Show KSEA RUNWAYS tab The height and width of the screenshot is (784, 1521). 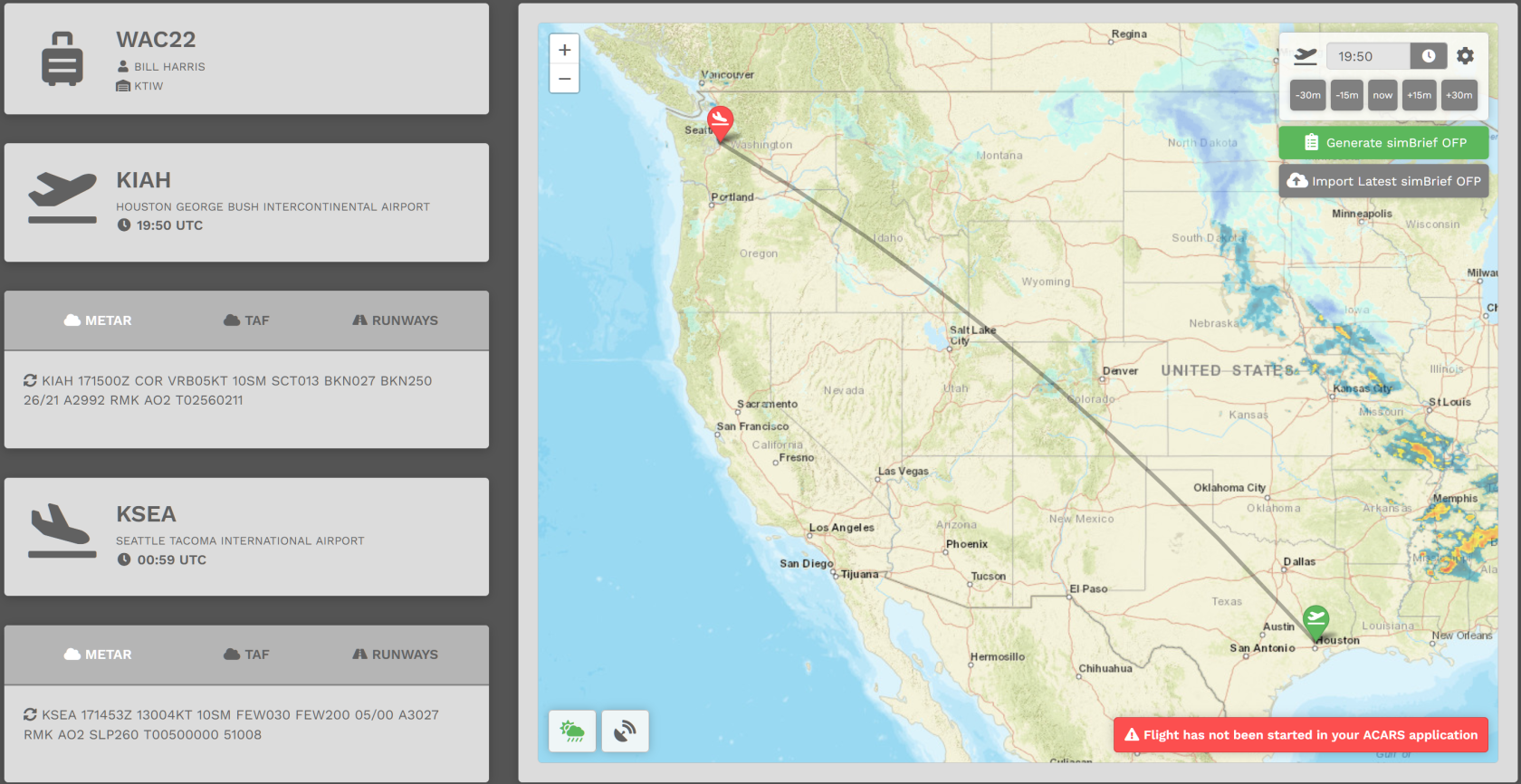395,655
